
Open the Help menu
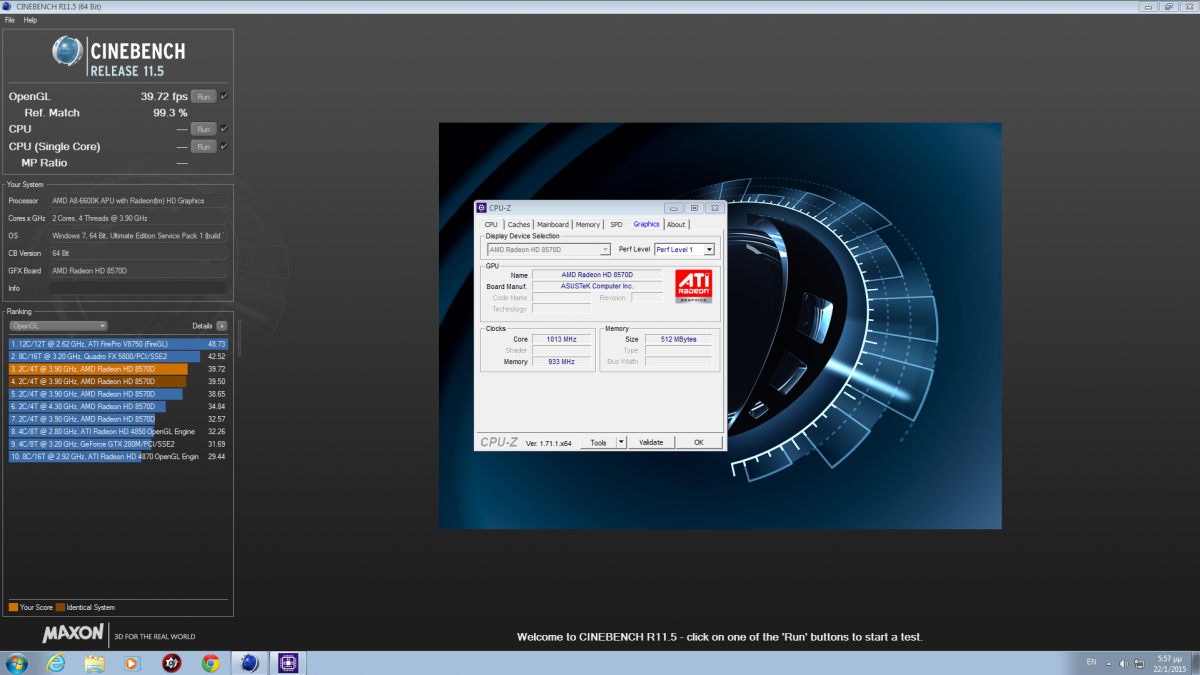pyautogui.click(x=30, y=20)
